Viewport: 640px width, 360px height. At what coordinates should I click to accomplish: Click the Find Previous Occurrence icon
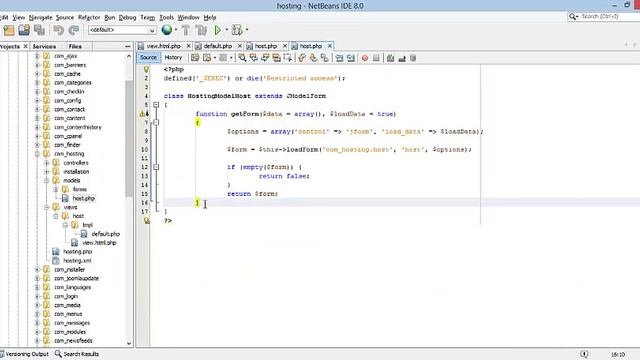[254, 58]
